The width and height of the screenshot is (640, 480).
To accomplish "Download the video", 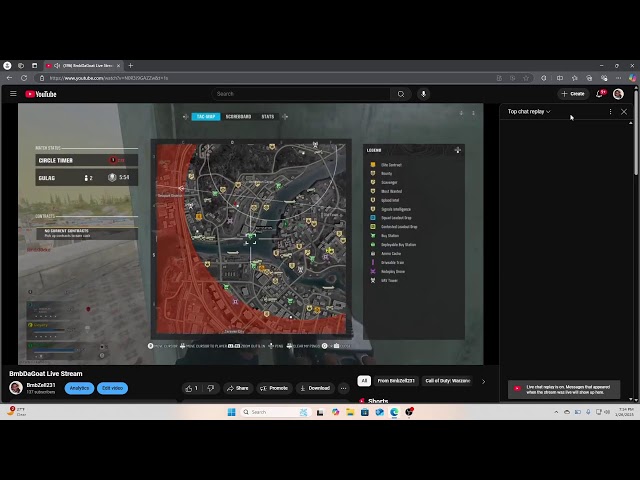I will [315, 388].
